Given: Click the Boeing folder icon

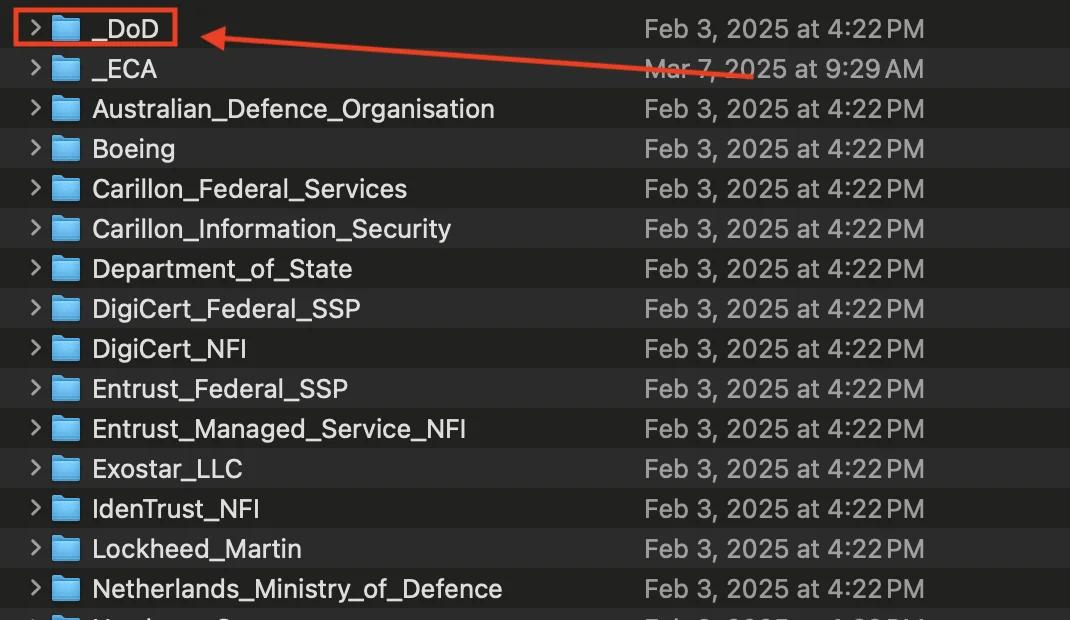Looking at the screenshot, I should 66,149.
